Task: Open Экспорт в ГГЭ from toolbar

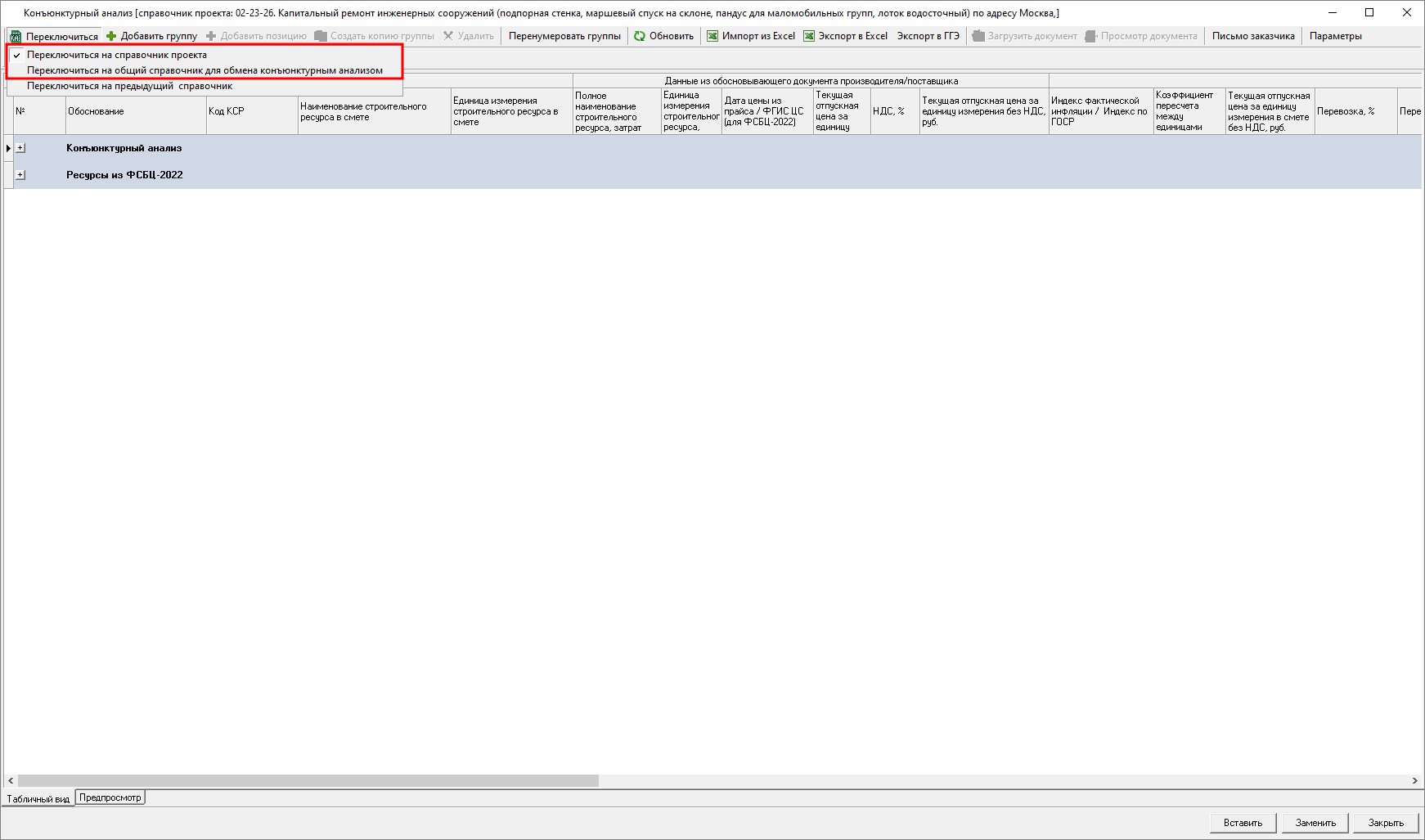Action: click(x=928, y=36)
